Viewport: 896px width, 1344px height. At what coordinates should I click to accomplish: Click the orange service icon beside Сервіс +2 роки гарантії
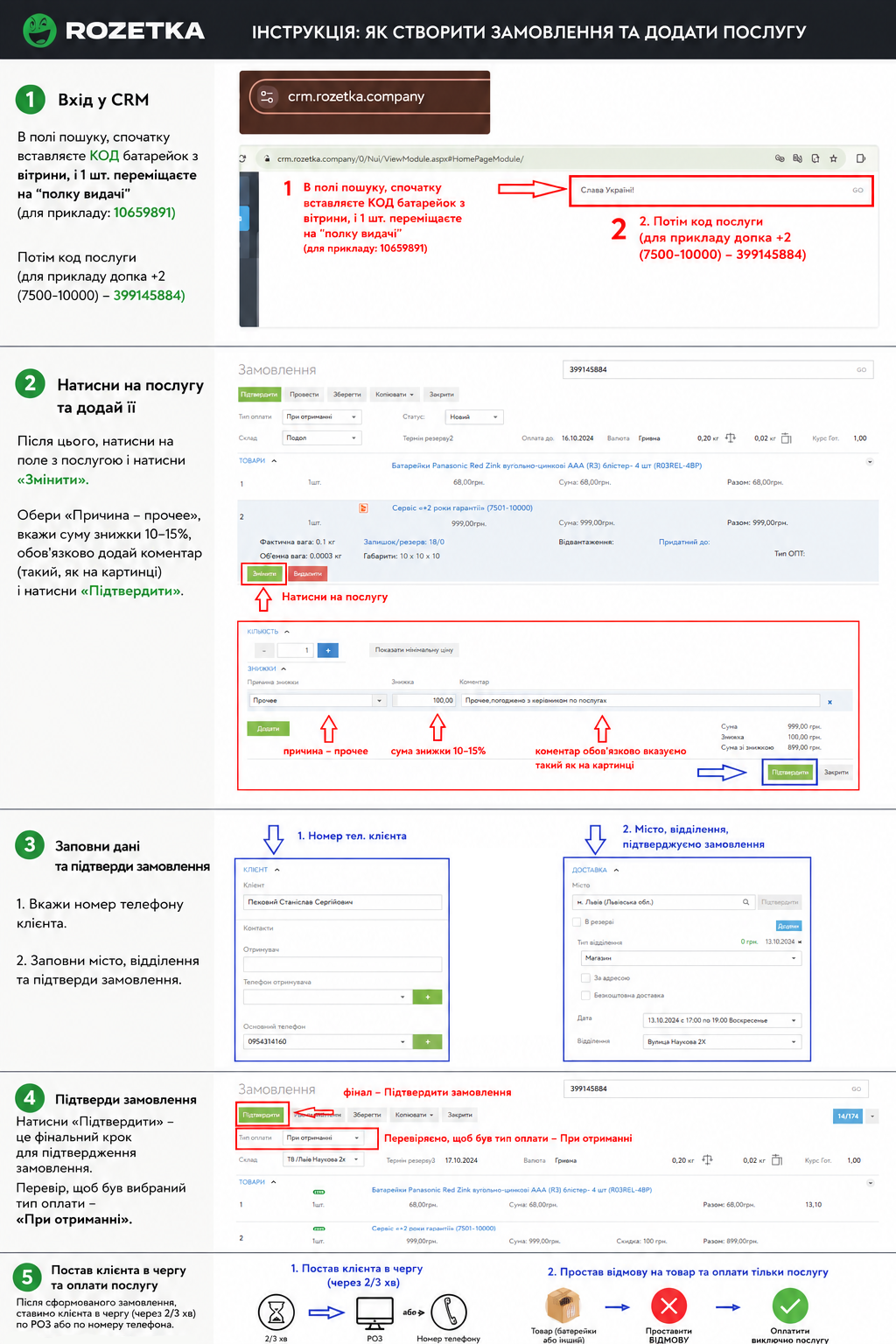[x=363, y=507]
